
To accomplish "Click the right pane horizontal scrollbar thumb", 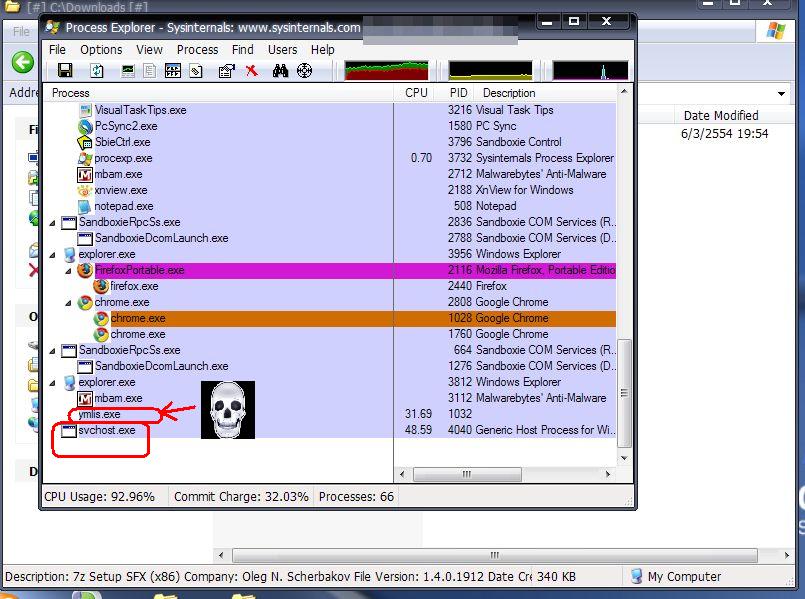I will 467,474.
